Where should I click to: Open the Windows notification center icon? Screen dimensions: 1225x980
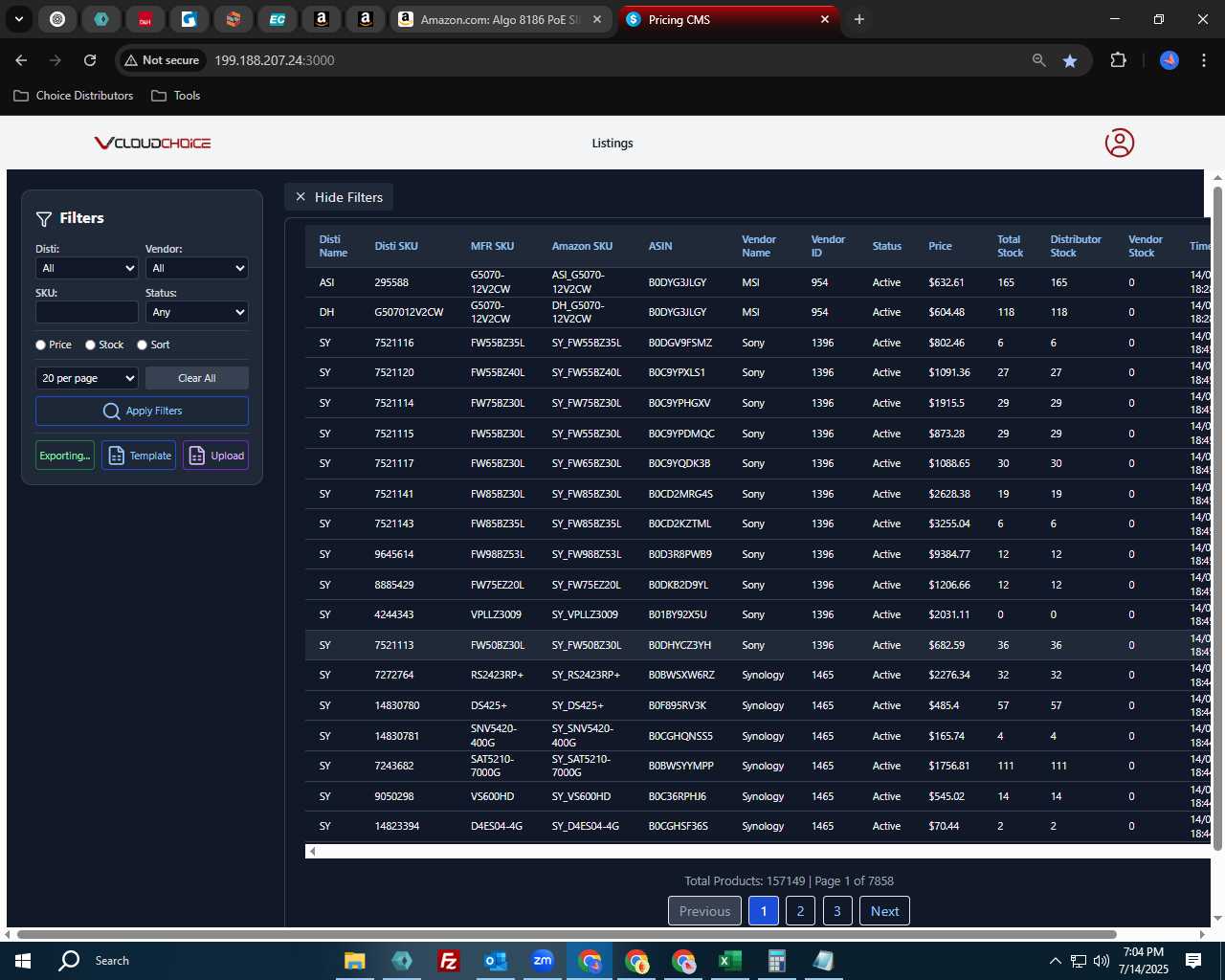coord(1193,961)
